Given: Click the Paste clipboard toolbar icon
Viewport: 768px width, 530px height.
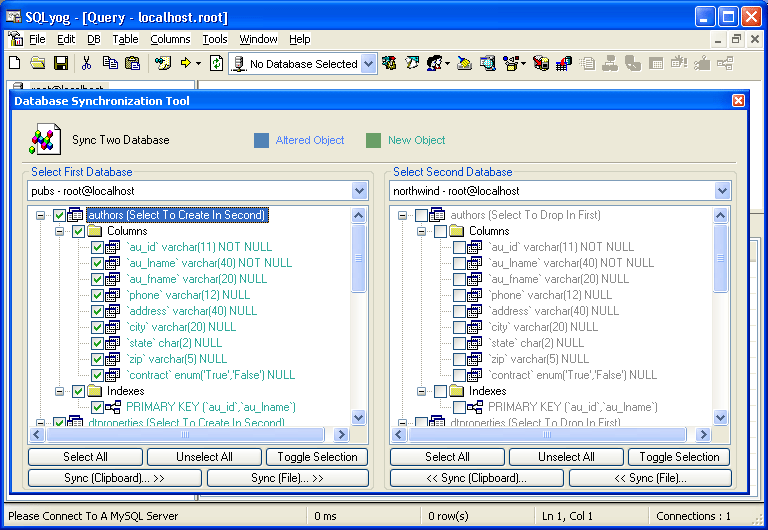Looking at the screenshot, I should click(x=132, y=63).
